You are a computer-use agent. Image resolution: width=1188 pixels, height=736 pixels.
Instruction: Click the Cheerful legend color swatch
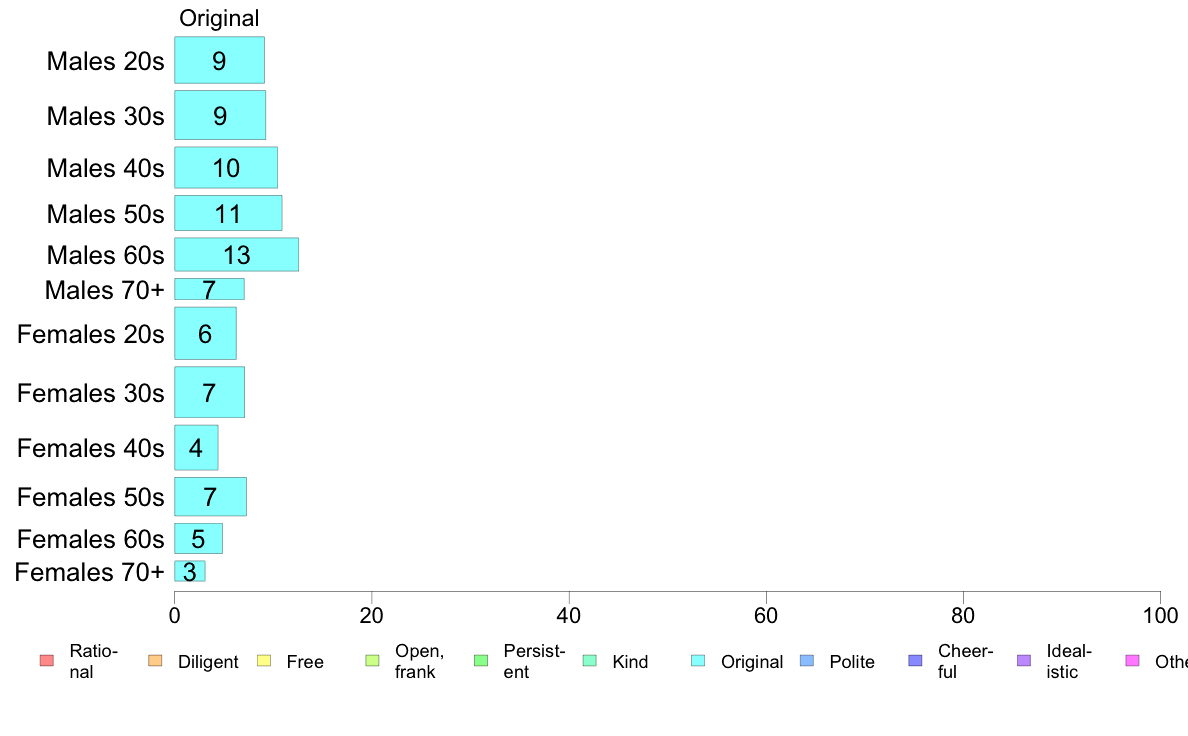[x=915, y=661]
